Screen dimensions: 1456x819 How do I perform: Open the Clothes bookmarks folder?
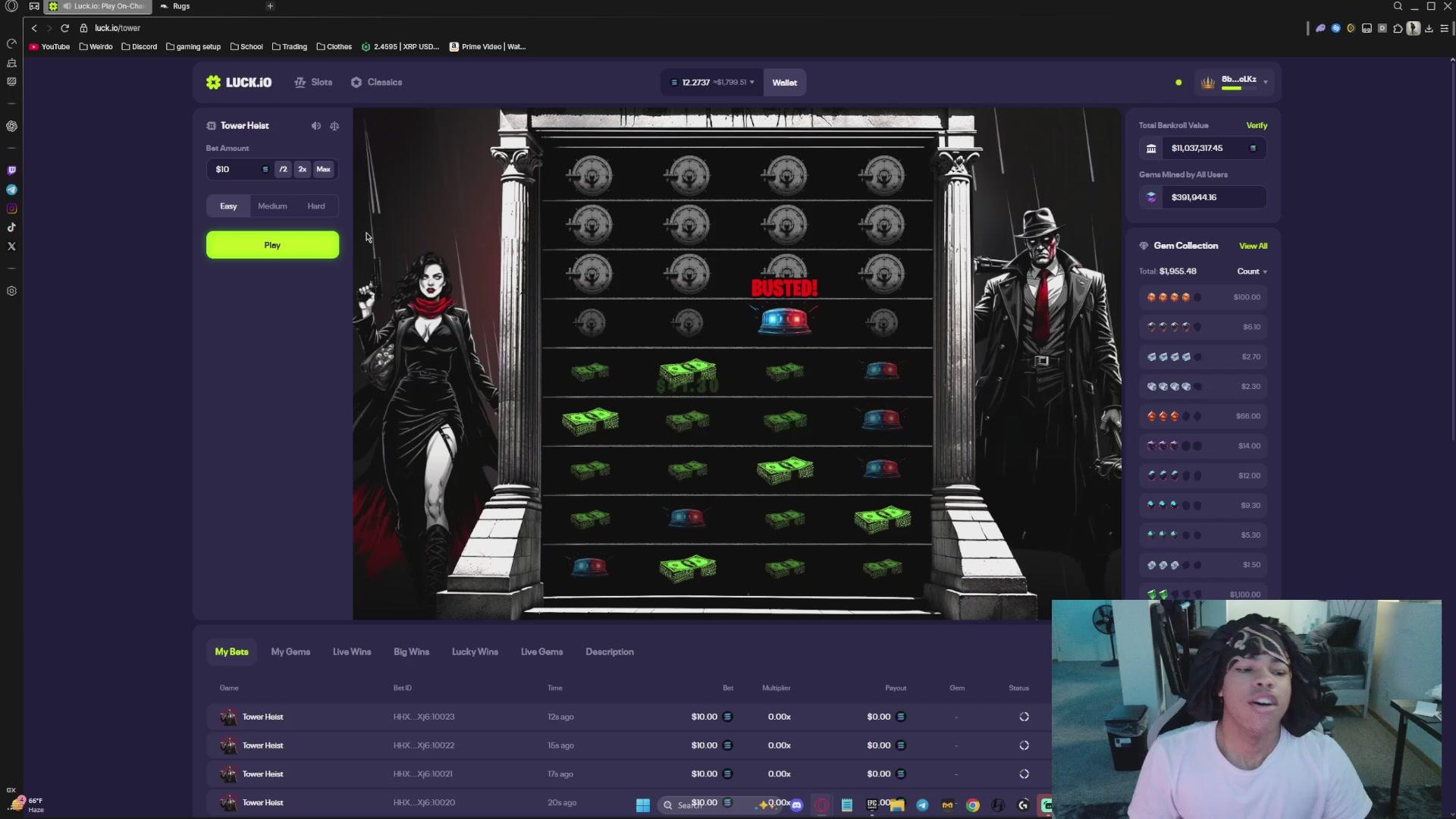tap(334, 47)
